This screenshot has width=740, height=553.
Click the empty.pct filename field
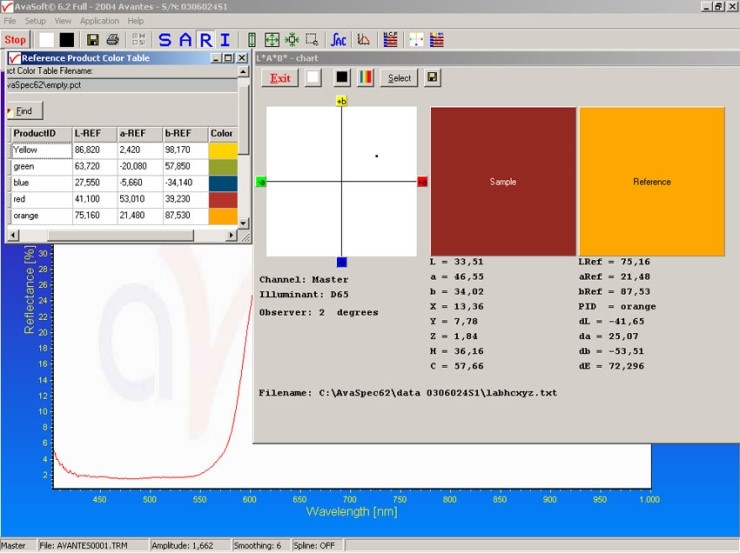pyautogui.click(x=121, y=85)
